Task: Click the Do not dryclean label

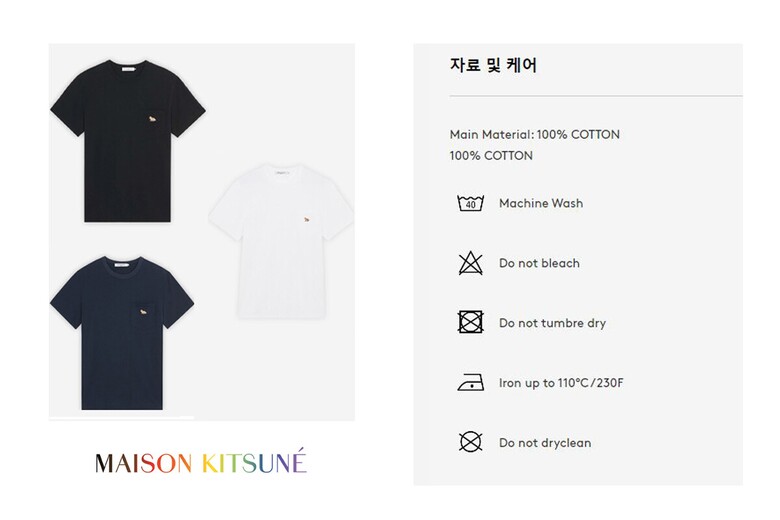Action: click(x=545, y=443)
